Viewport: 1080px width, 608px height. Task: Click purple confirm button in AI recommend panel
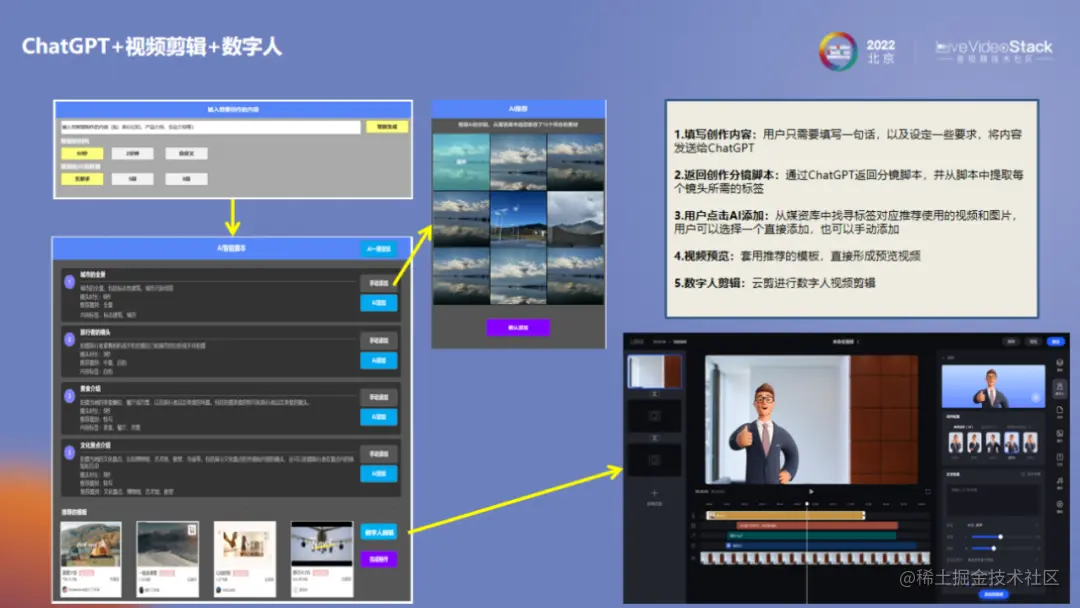click(518, 328)
